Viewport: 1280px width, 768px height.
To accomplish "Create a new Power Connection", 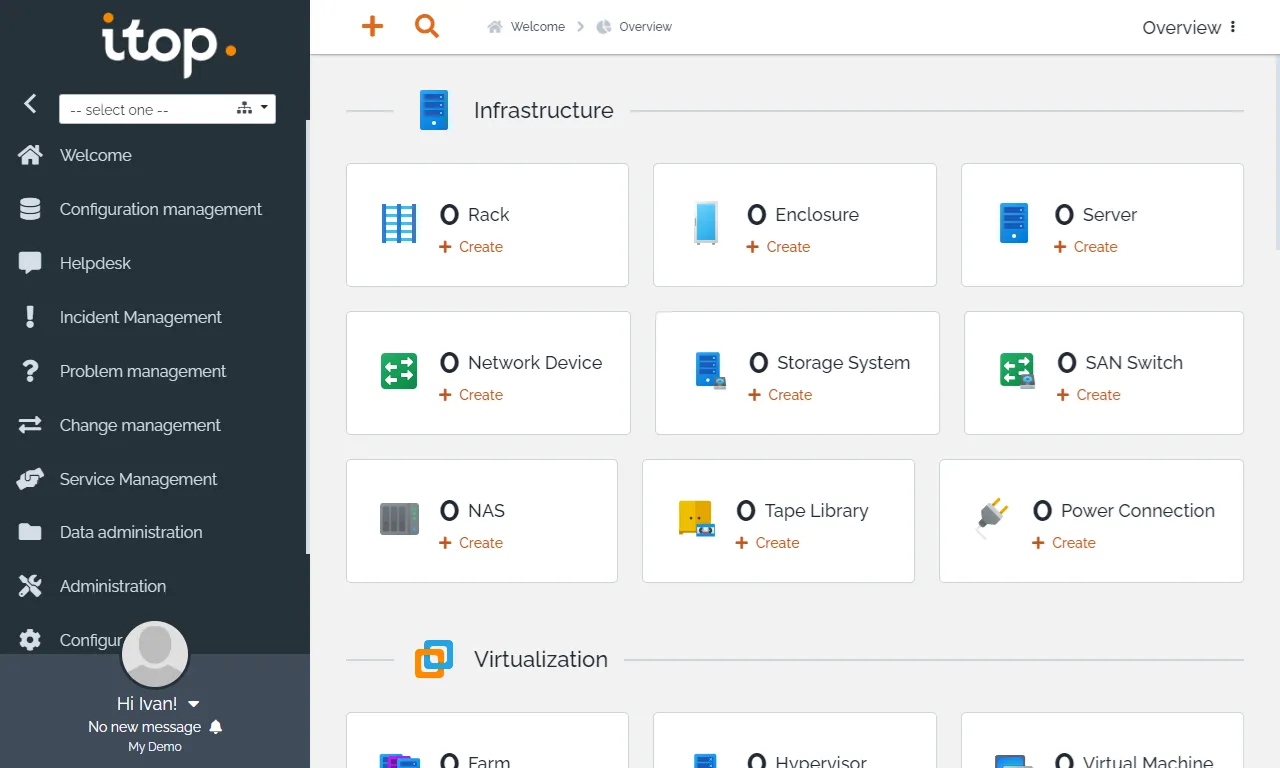I will pyautogui.click(x=1064, y=543).
